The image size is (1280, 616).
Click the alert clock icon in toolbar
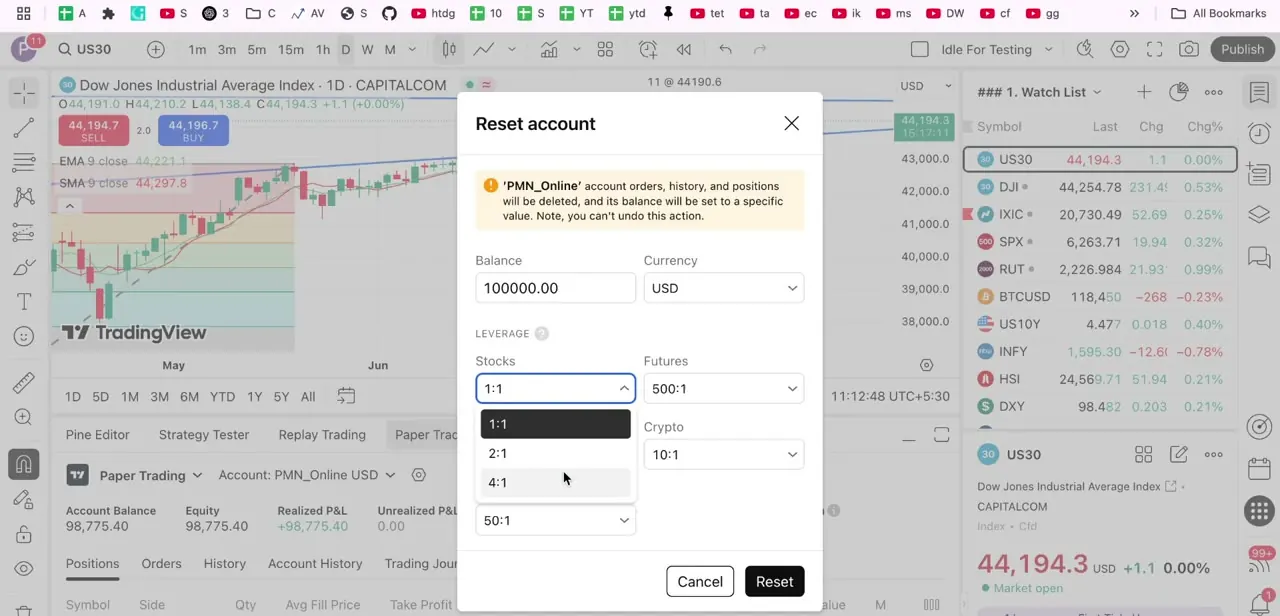click(648, 49)
